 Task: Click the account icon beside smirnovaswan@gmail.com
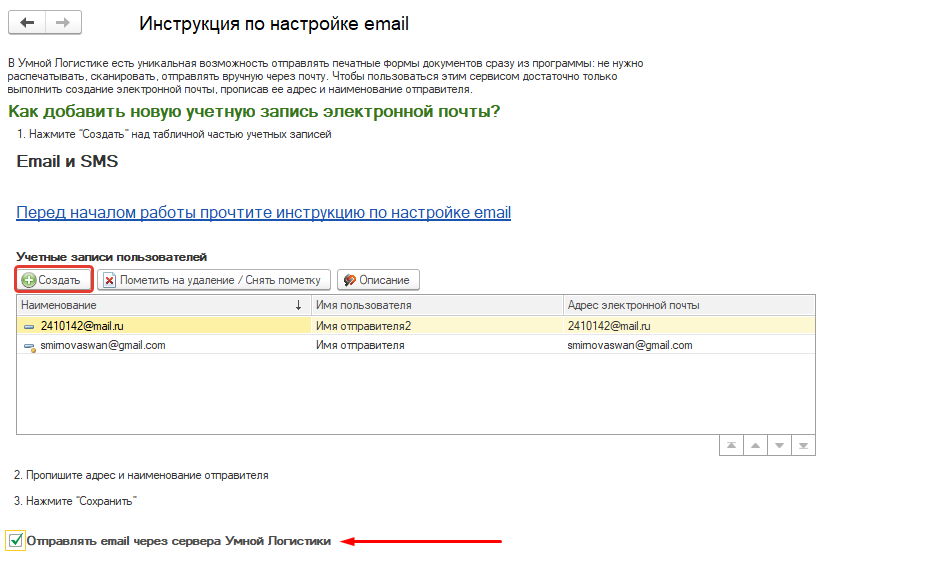coord(29,346)
